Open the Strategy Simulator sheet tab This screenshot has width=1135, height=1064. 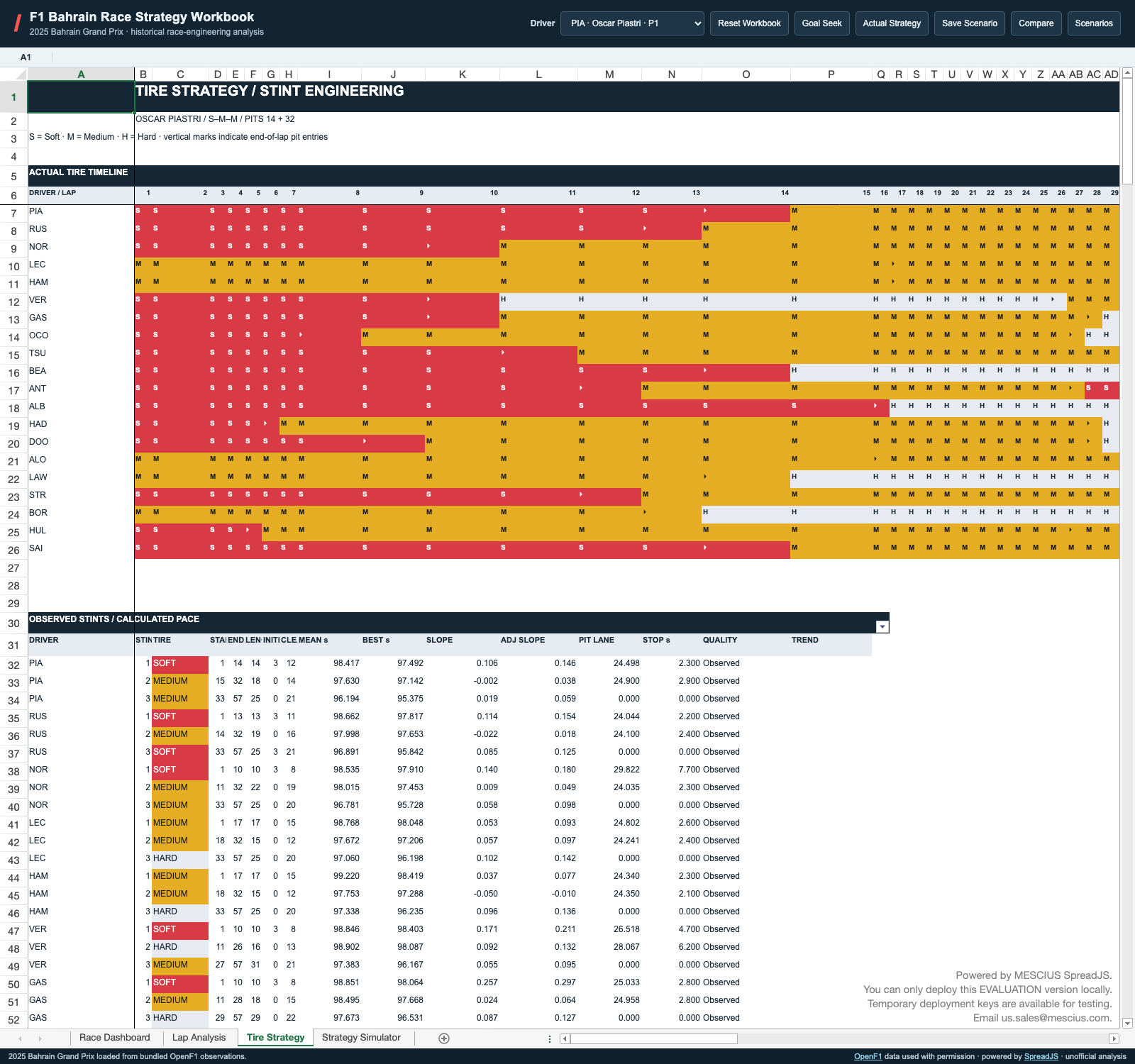(361, 1038)
